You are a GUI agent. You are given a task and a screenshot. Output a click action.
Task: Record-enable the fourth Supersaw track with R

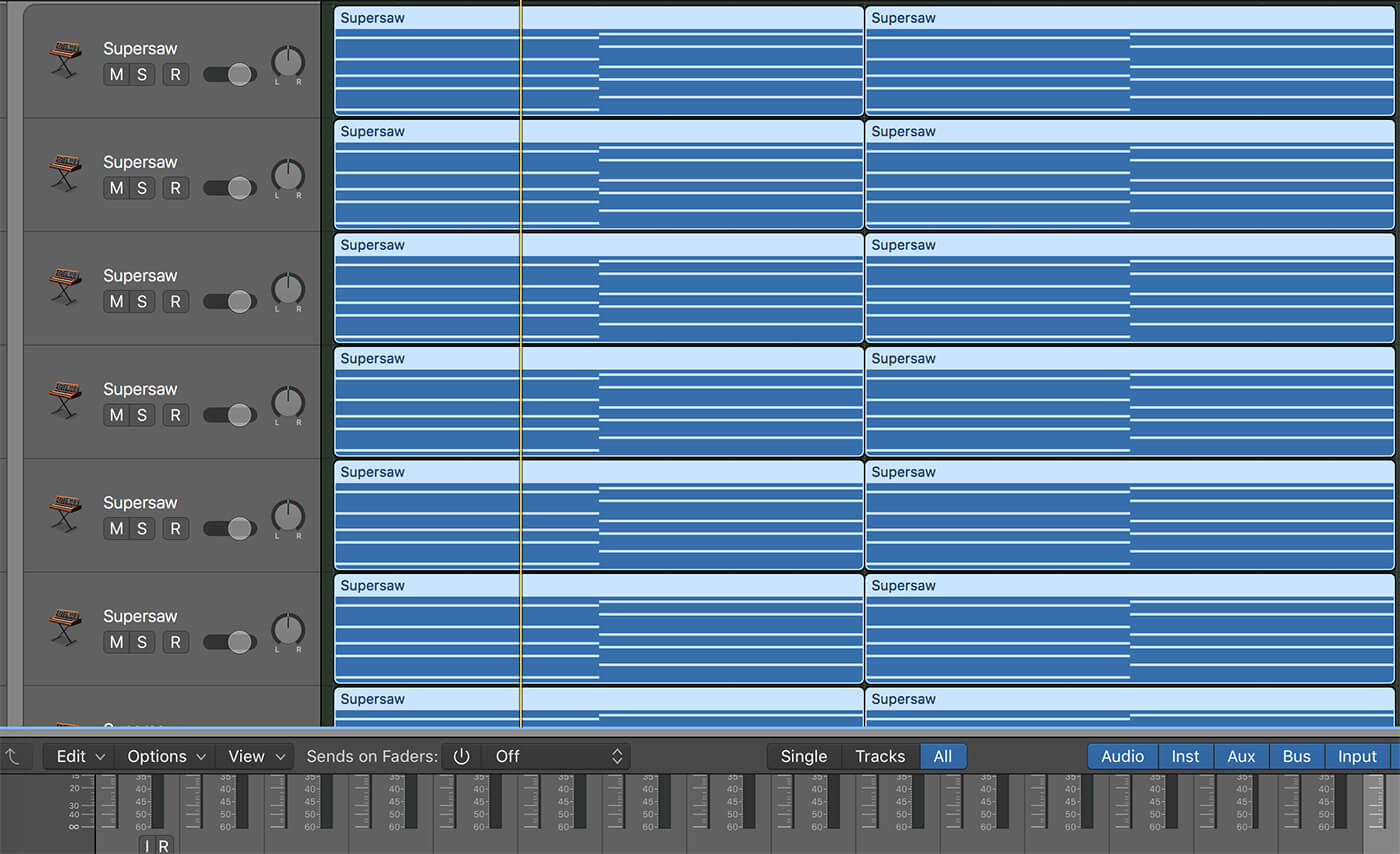tap(176, 415)
